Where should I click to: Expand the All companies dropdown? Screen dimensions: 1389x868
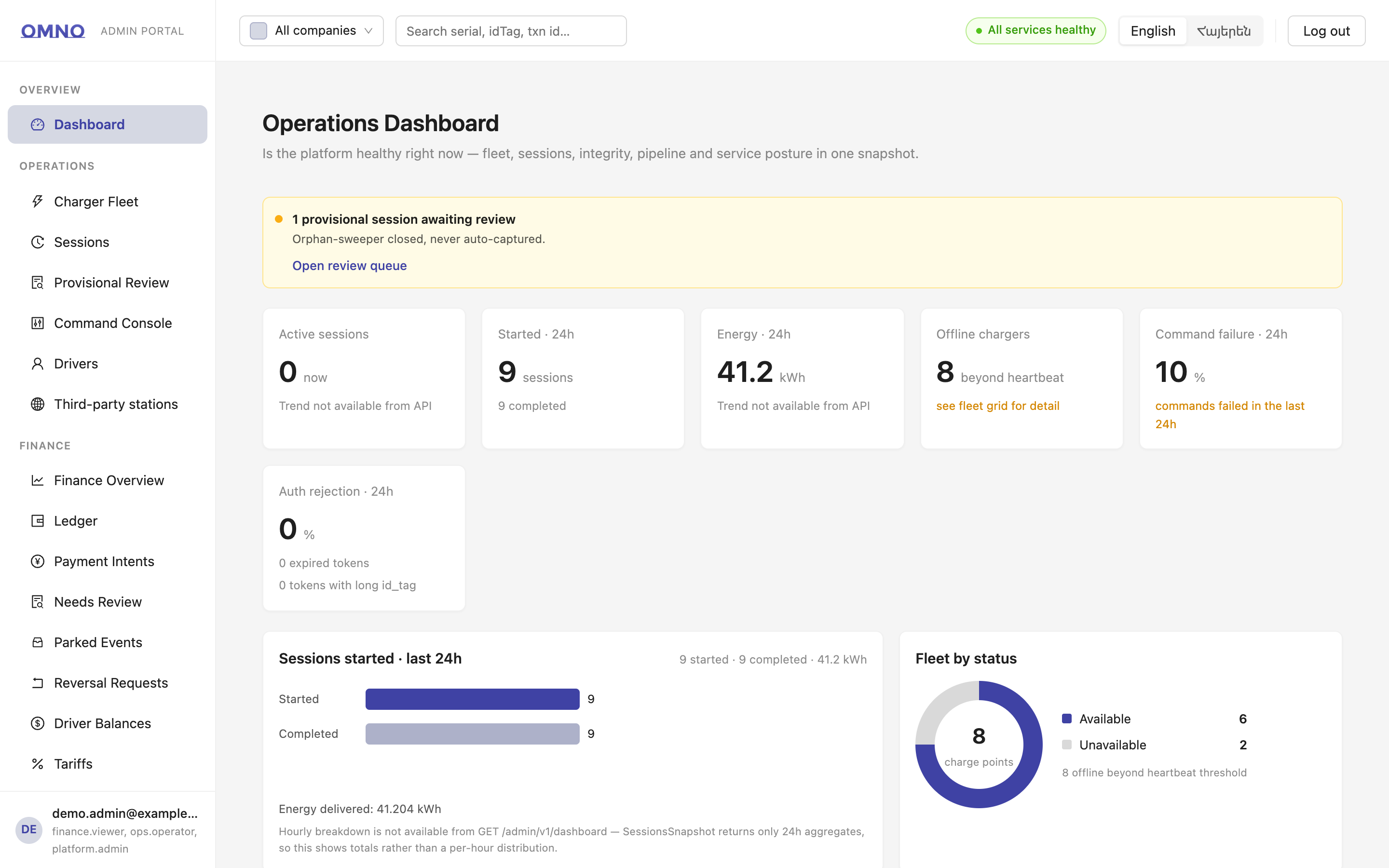pos(312,31)
